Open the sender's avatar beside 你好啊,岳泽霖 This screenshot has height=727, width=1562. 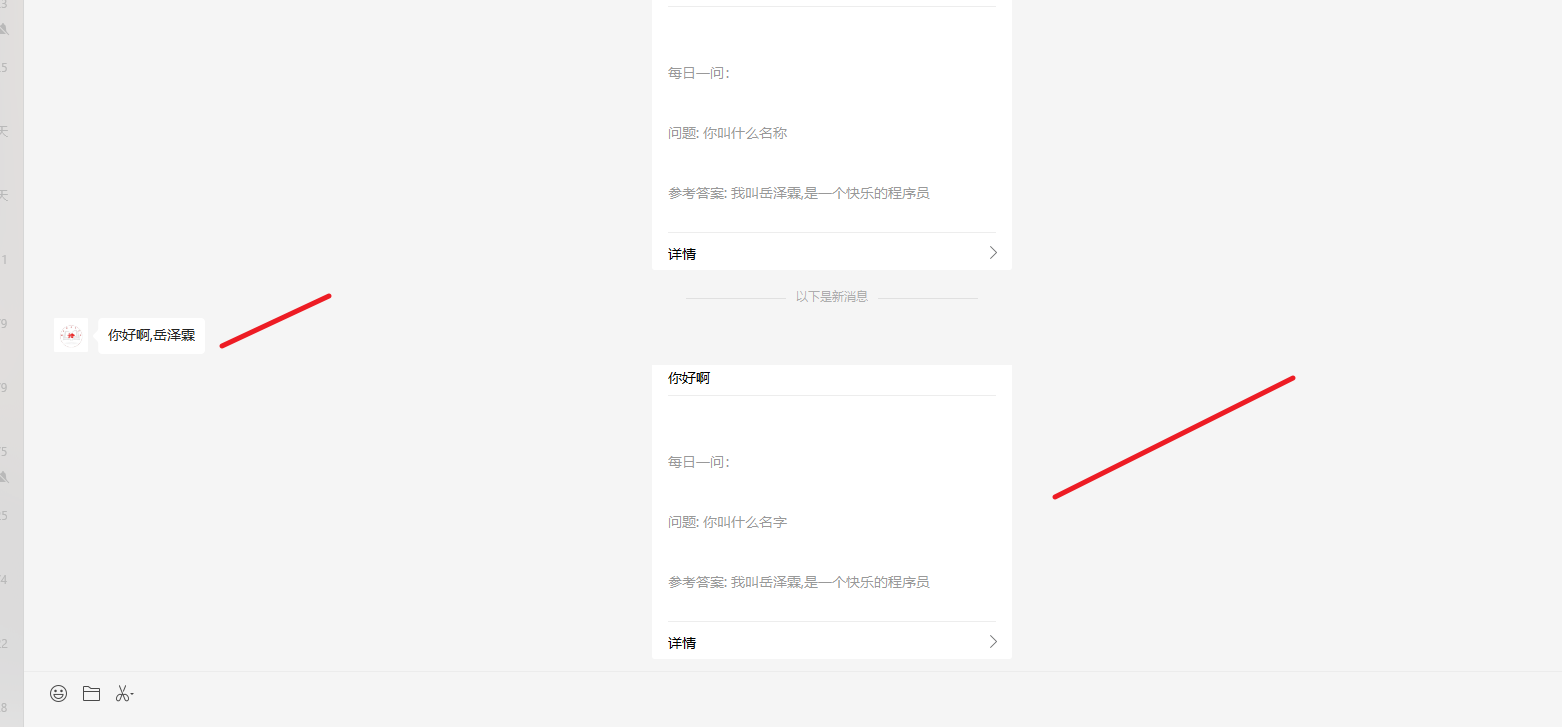71,335
